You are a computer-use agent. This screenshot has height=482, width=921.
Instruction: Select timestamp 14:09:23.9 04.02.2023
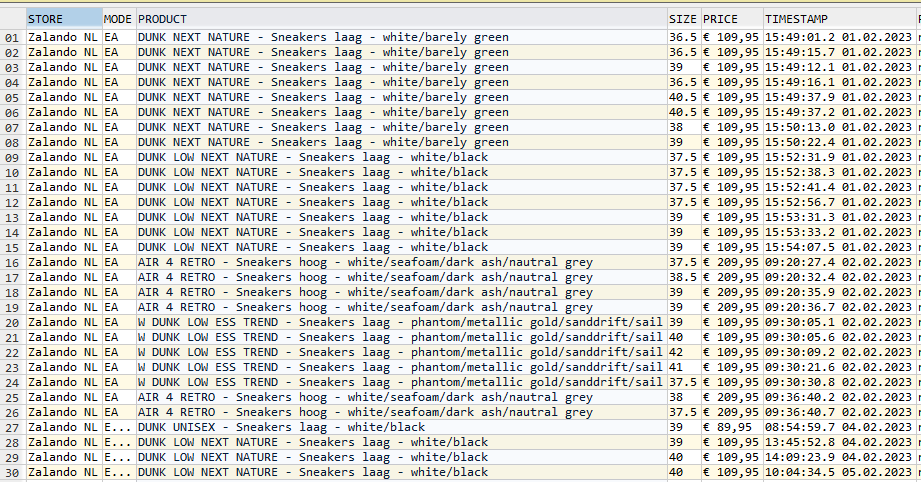pos(840,457)
